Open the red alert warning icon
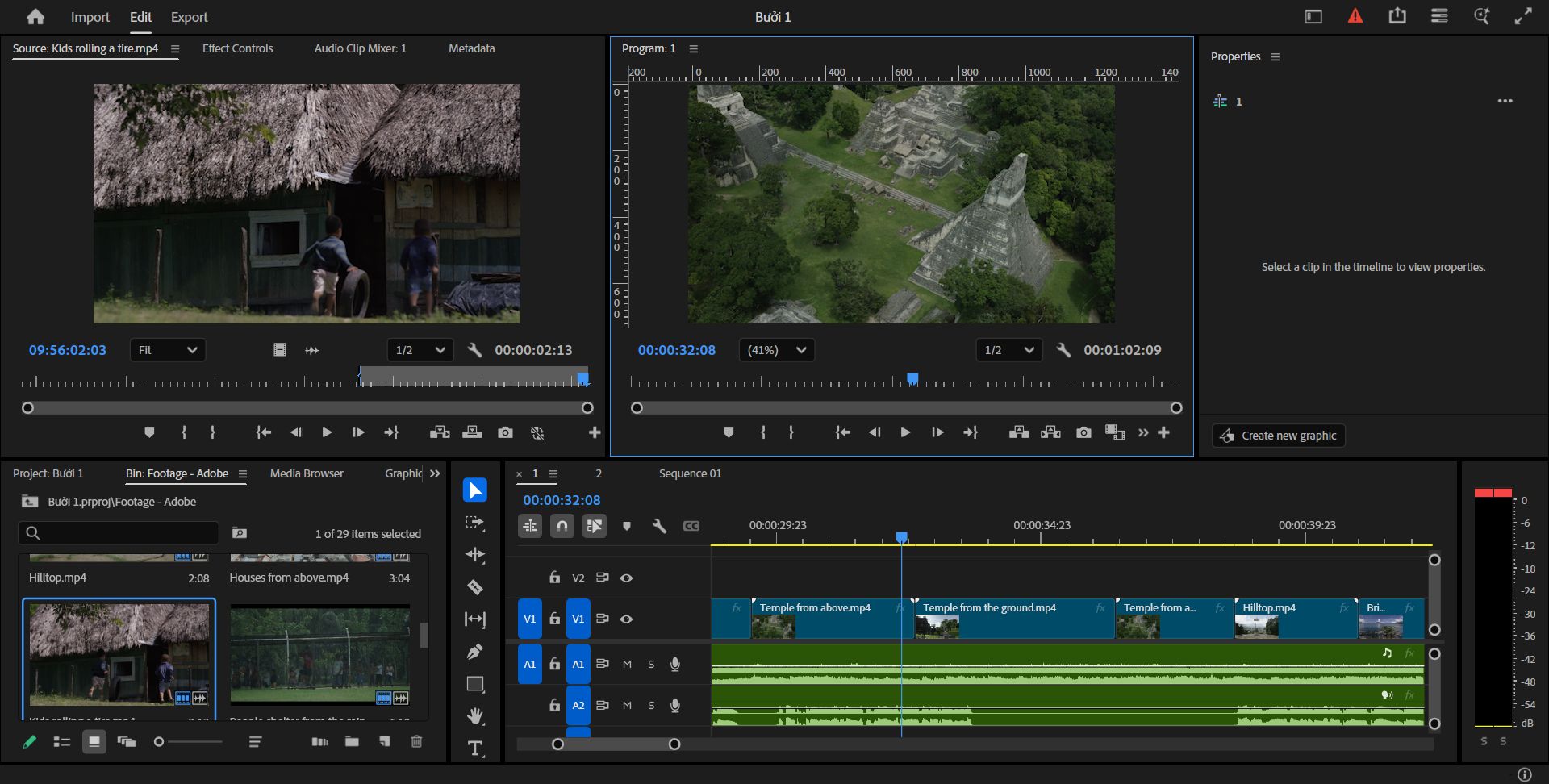The height and width of the screenshot is (784, 1549). point(1355,16)
